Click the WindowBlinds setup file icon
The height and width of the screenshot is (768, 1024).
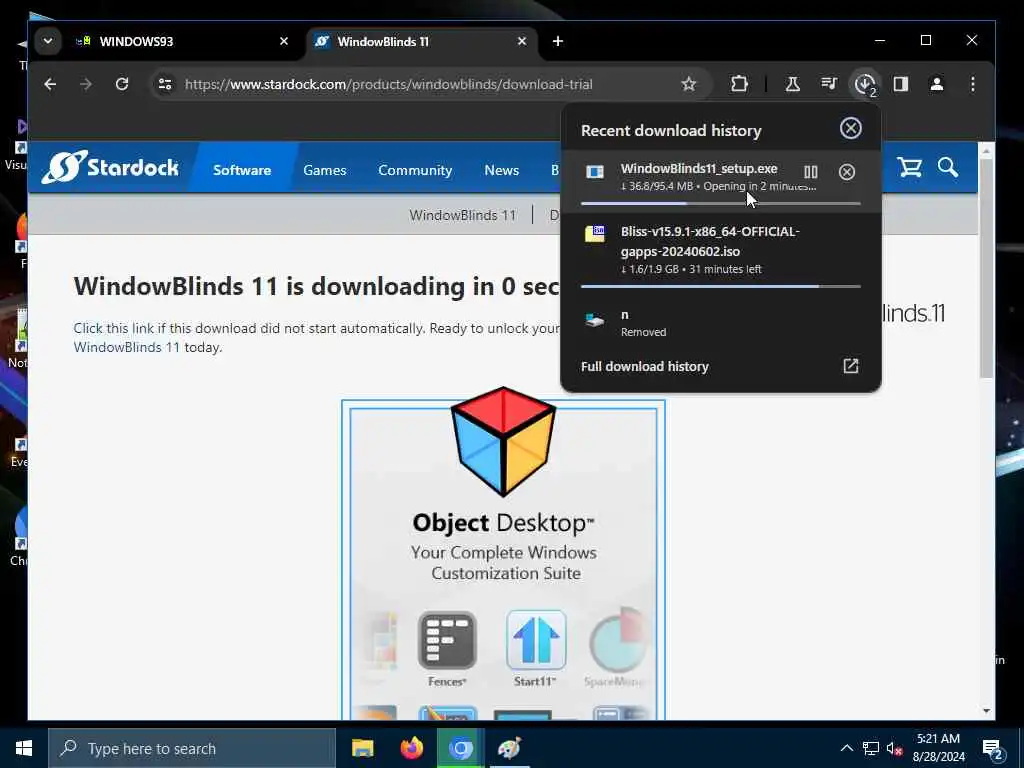594,172
